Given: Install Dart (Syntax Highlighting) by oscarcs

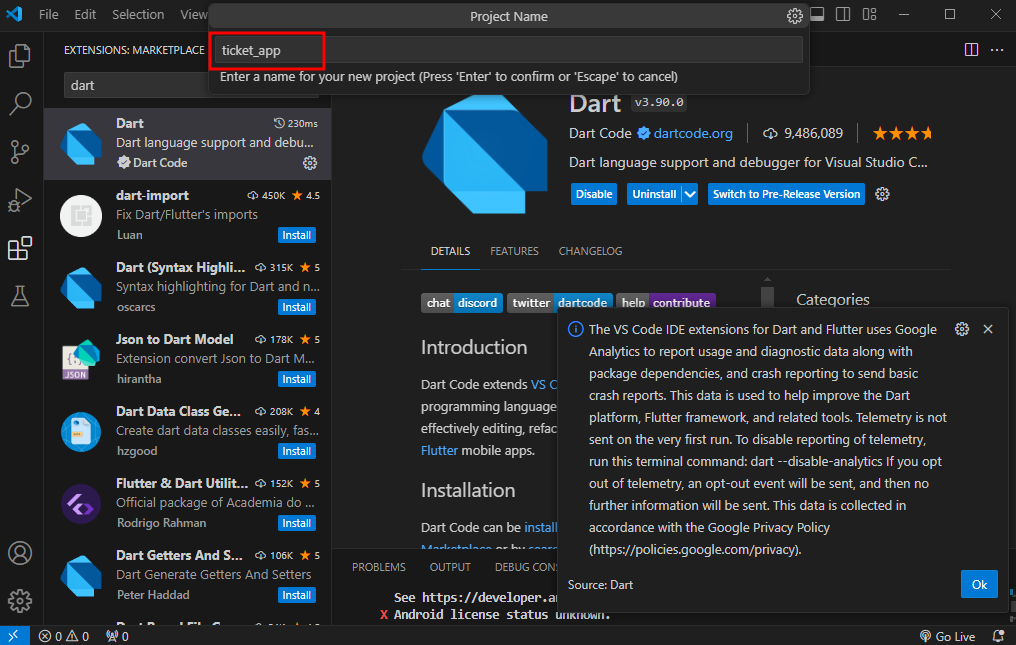Looking at the screenshot, I should [297, 307].
